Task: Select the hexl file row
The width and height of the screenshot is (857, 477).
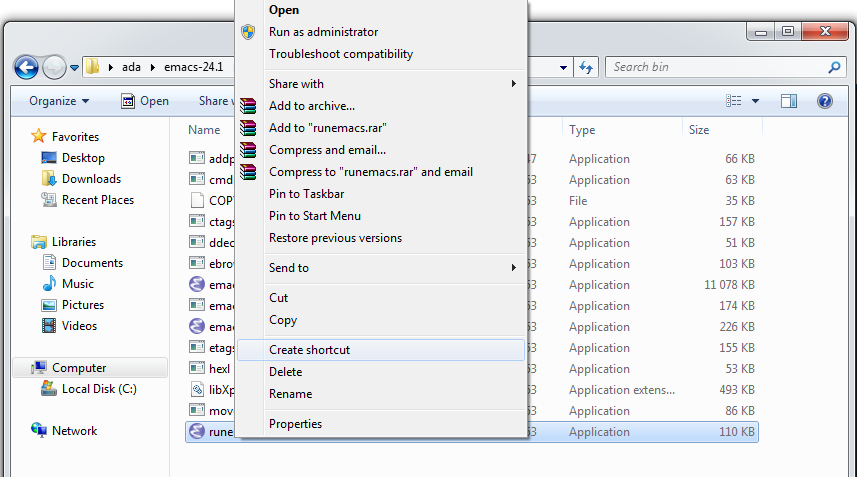Action: coord(472,369)
